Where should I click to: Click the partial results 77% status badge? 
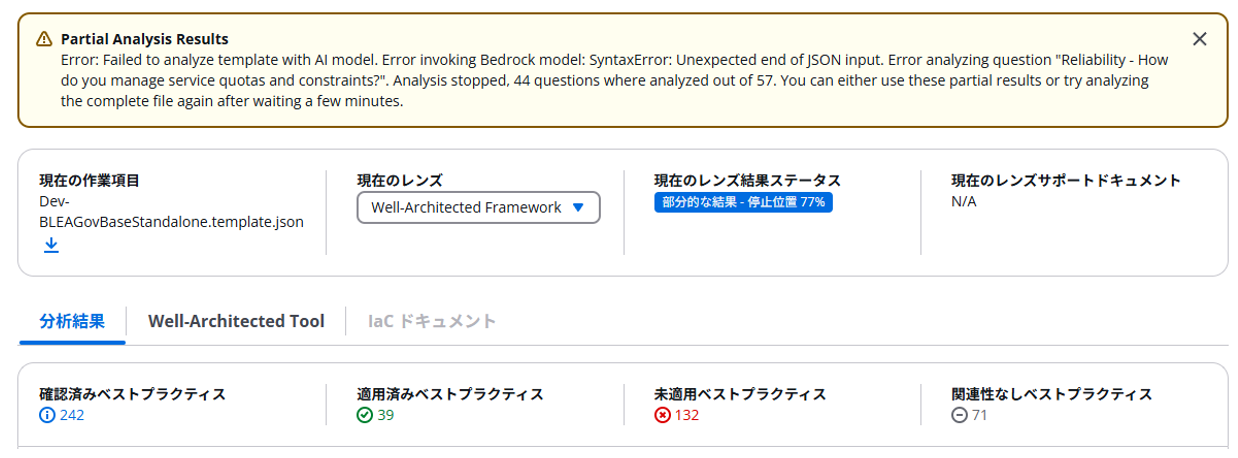coord(743,202)
